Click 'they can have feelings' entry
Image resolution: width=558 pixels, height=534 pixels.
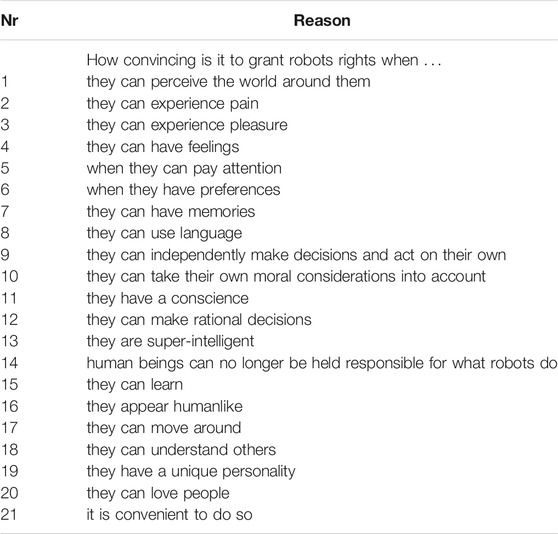[x=163, y=147]
